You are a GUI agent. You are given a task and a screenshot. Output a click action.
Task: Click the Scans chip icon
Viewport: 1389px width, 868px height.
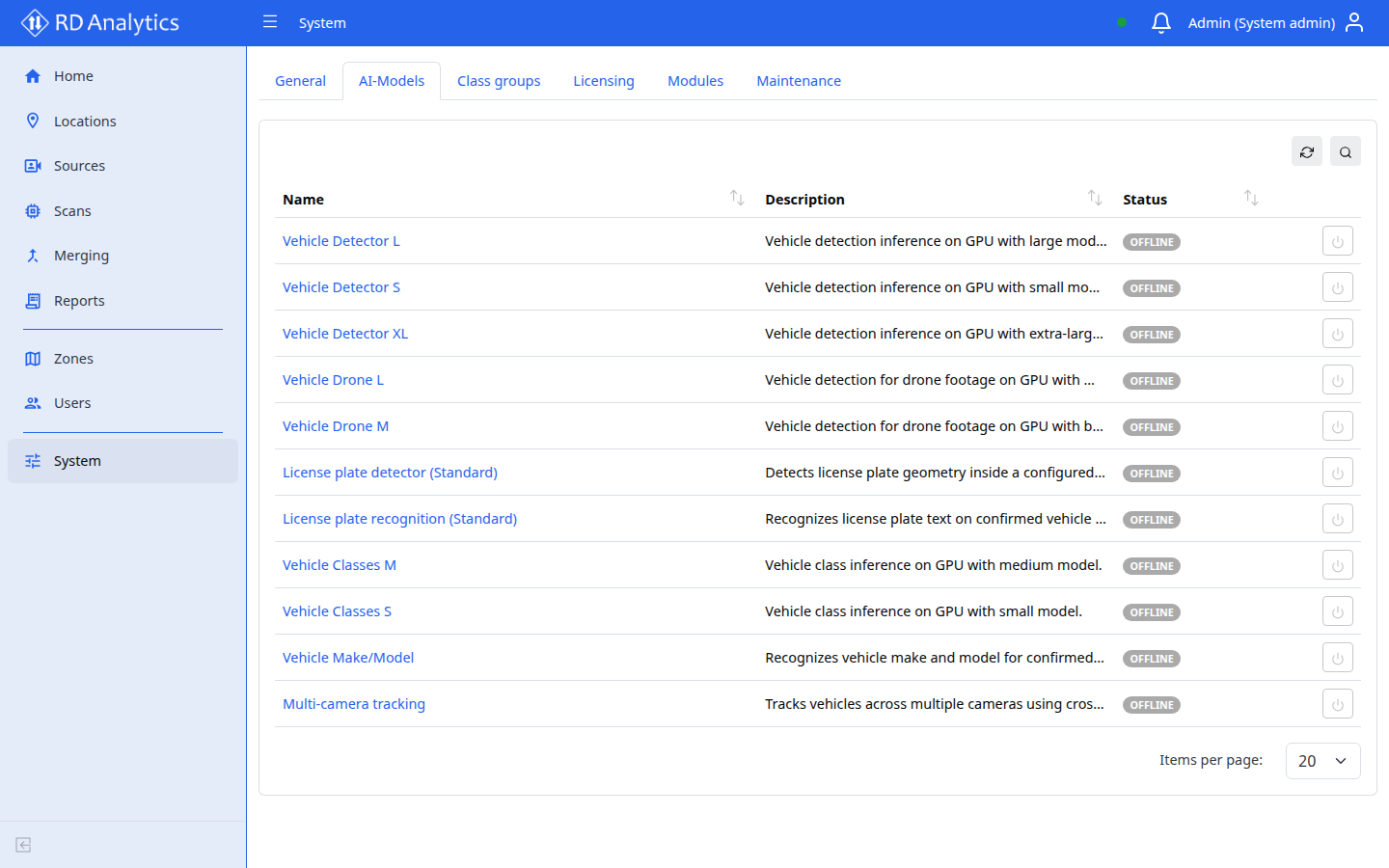click(33, 211)
